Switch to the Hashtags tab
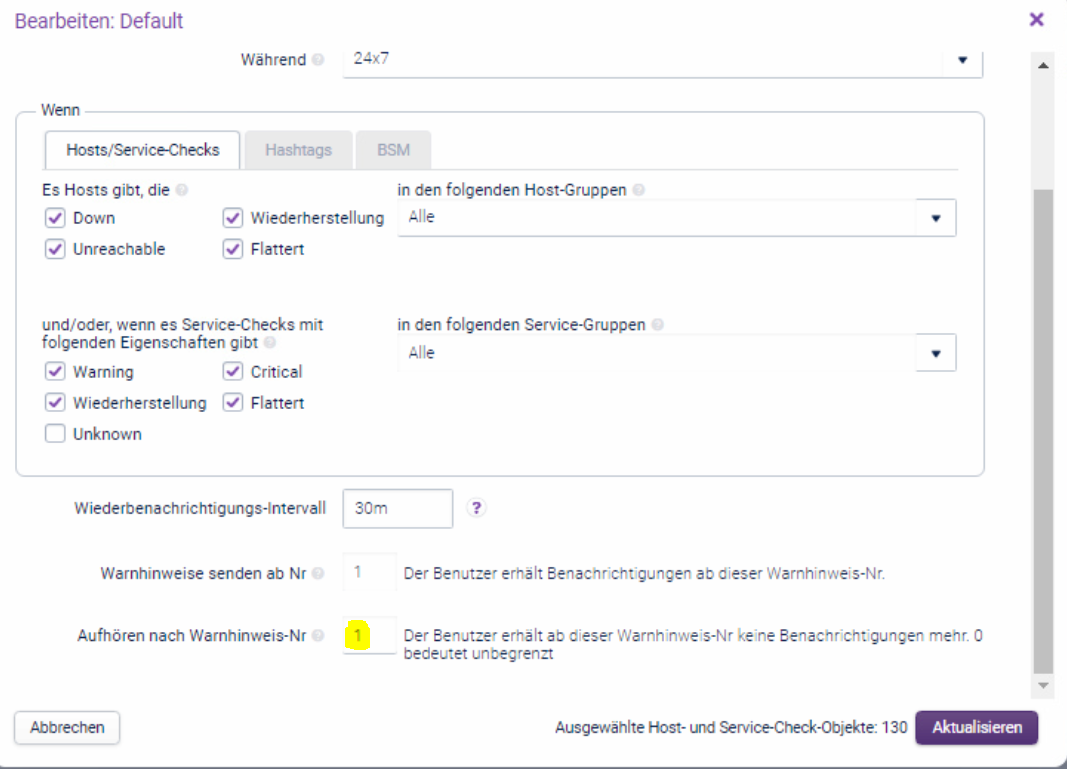This screenshot has width=1067, height=769. 298,150
